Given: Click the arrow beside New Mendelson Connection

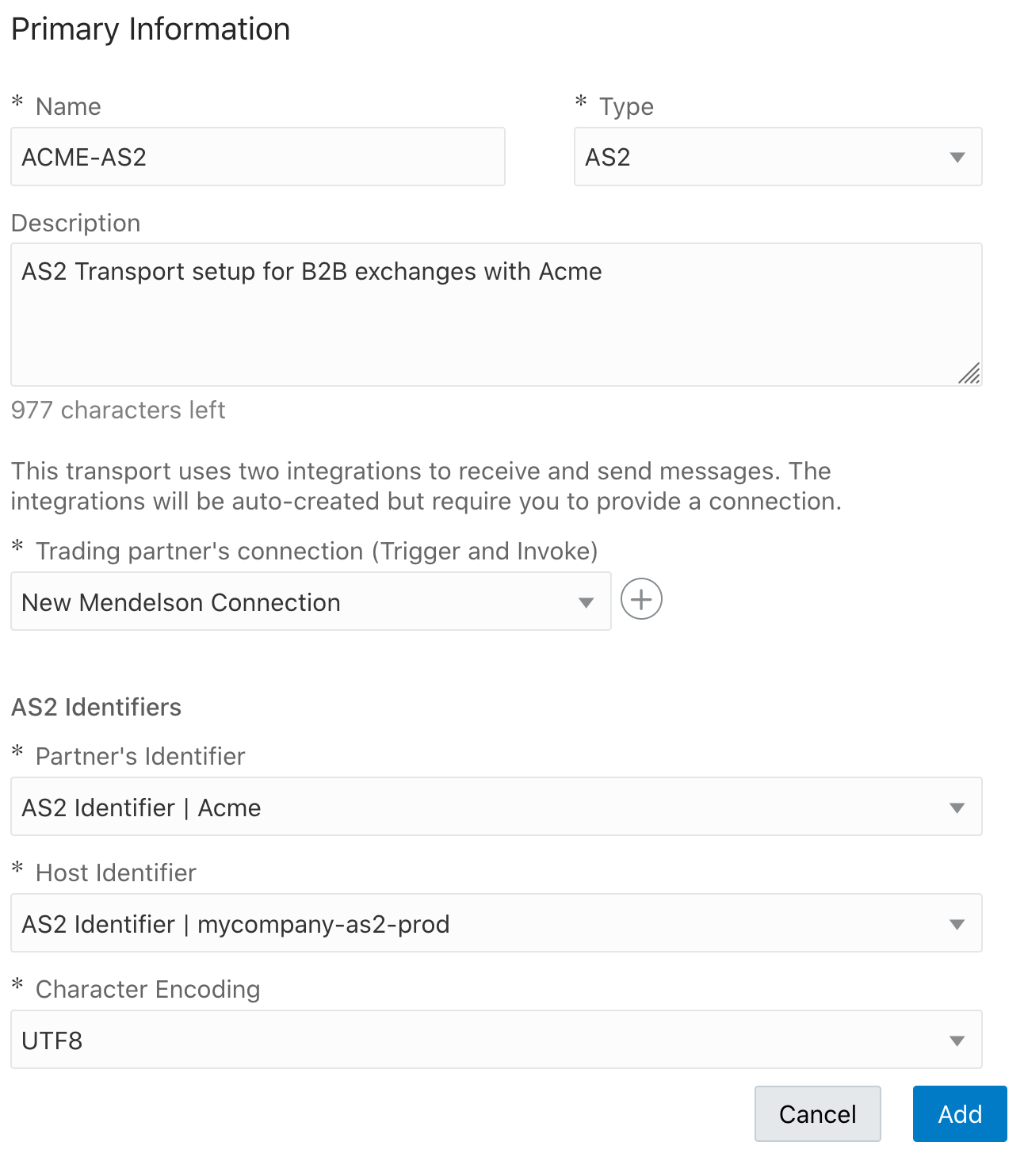Looking at the screenshot, I should 586,602.
